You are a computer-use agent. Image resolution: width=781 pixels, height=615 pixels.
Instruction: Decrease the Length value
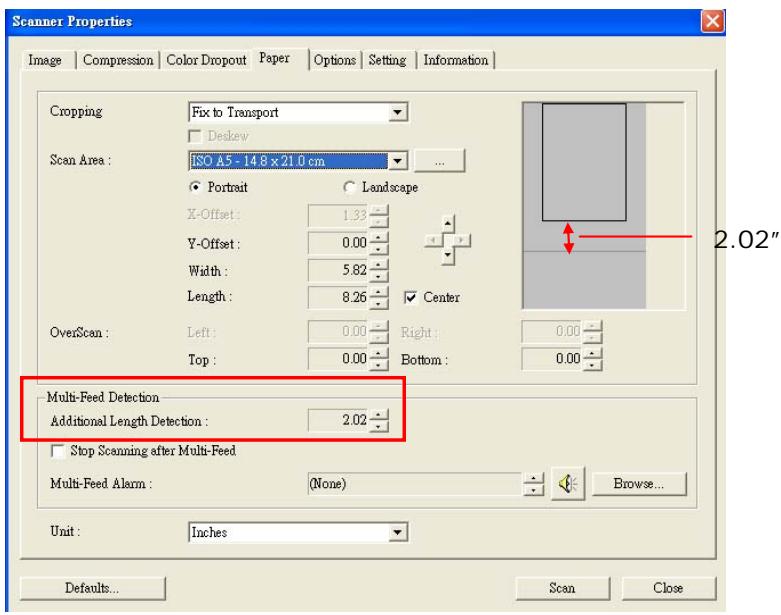[x=379, y=303]
